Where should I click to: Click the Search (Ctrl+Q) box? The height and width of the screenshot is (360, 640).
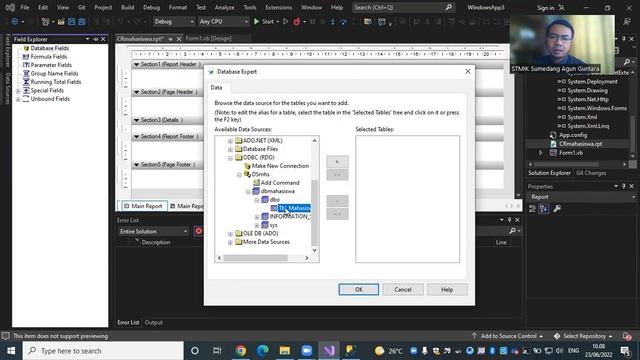point(403,7)
